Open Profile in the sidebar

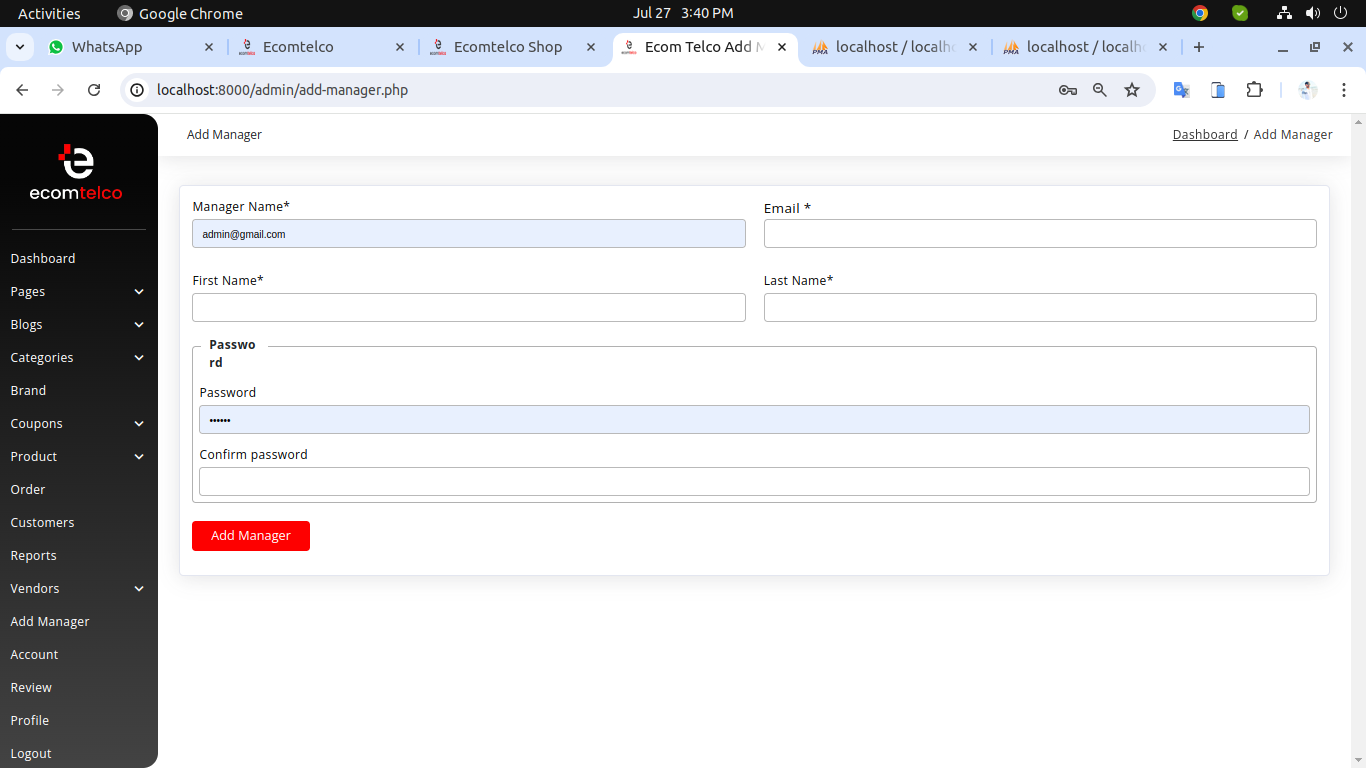[30, 720]
